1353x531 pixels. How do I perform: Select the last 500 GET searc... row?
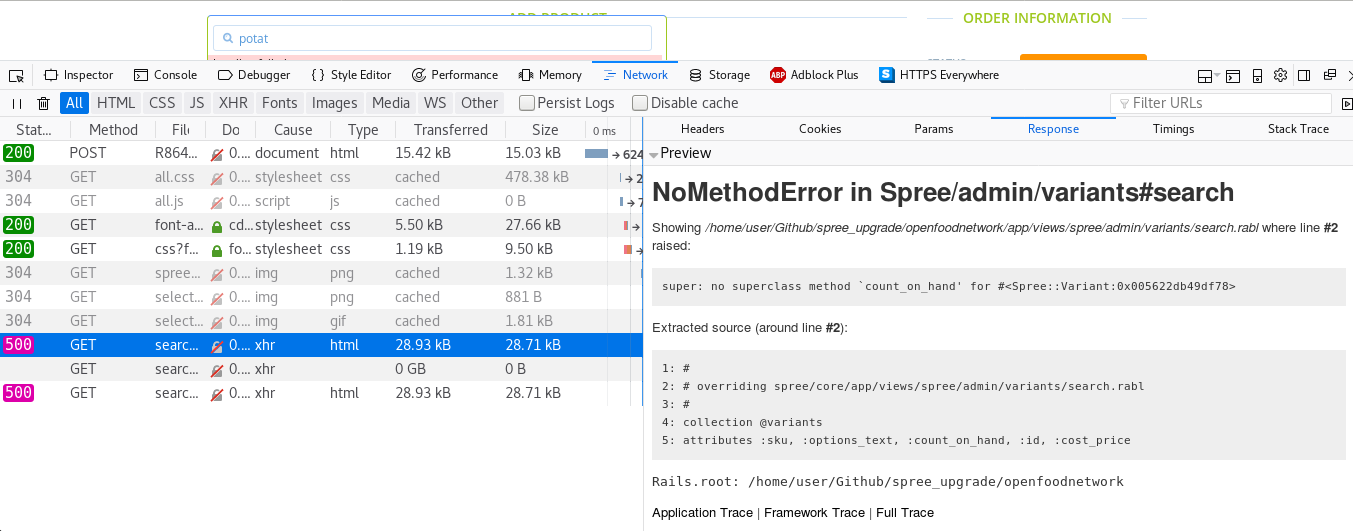point(321,394)
